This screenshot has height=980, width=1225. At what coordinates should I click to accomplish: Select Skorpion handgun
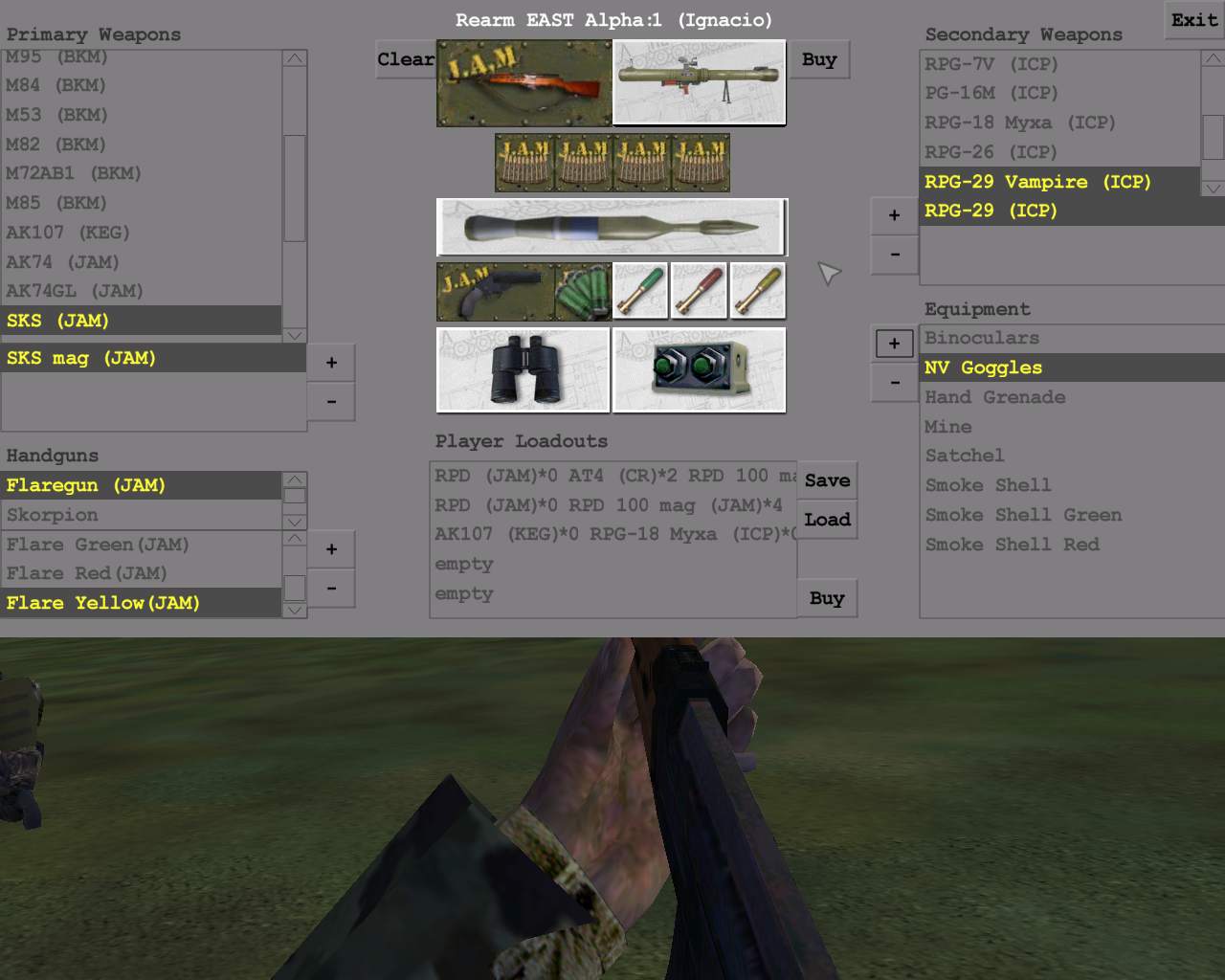point(142,515)
